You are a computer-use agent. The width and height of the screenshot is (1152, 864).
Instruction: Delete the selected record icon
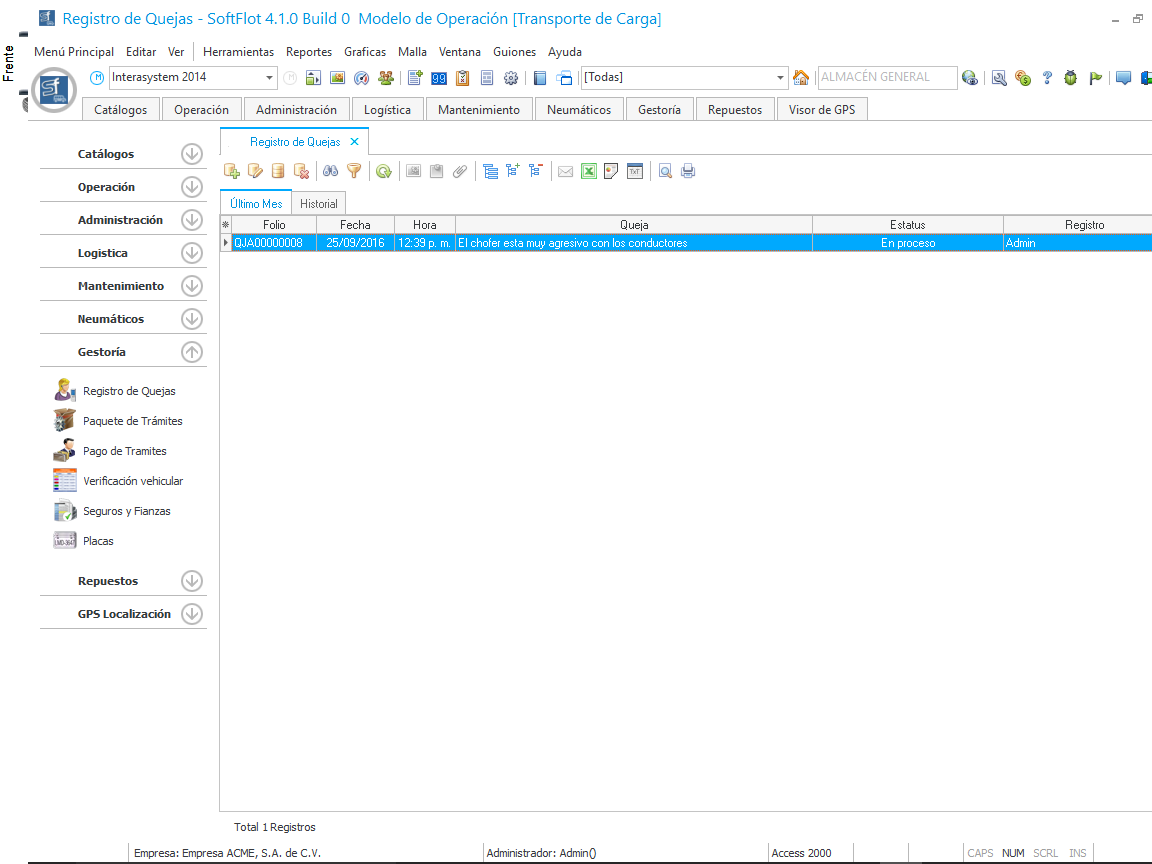coord(301,171)
